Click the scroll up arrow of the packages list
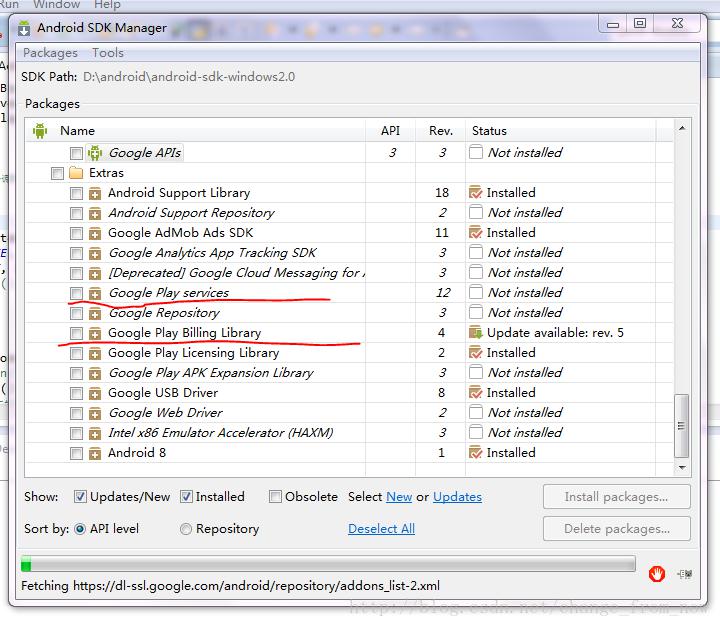Screen dimensions: 720x627 [682, 128]
